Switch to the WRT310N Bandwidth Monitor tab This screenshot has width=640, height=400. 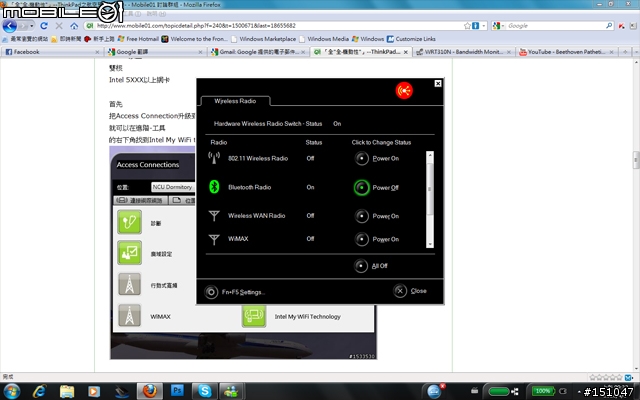click(x=464, y=52)
